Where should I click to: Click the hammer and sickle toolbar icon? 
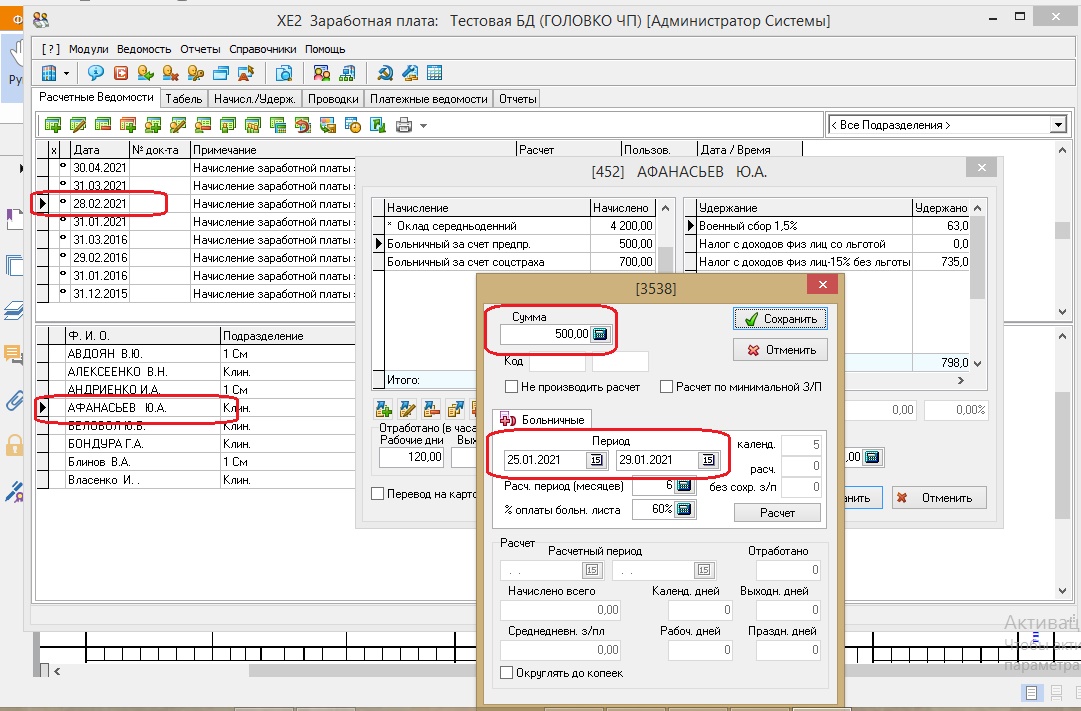tap(384, 73)
